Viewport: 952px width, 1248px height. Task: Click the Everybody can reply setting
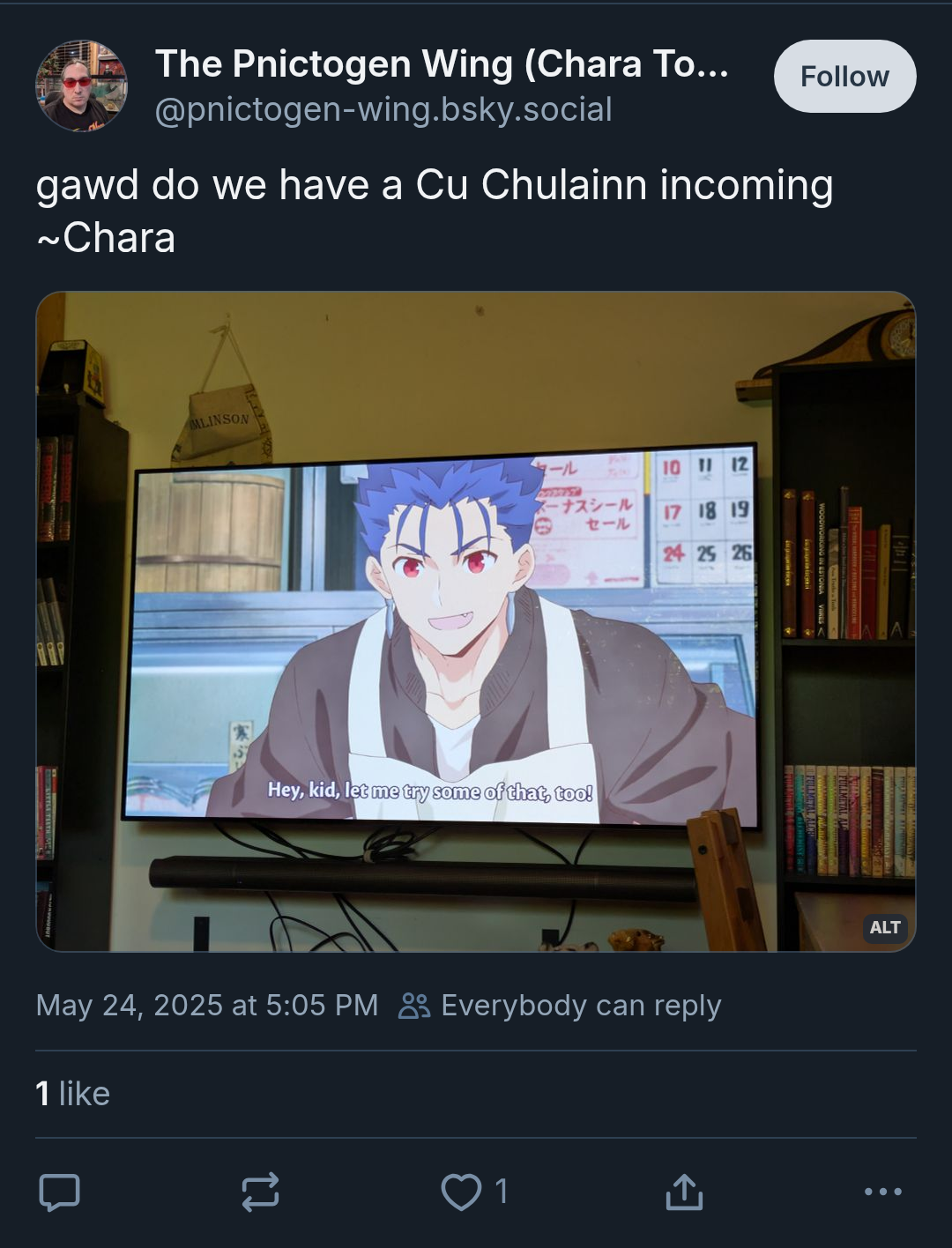(x=581, y=1006)
